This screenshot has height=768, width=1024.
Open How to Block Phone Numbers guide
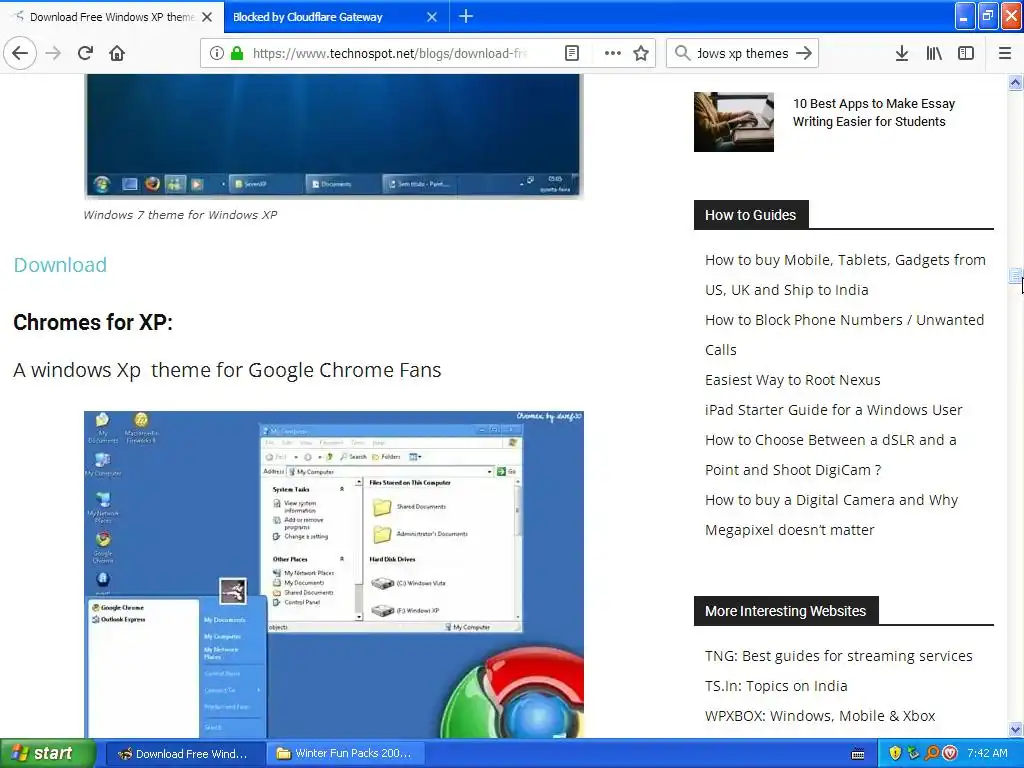[x=844, y=335]
